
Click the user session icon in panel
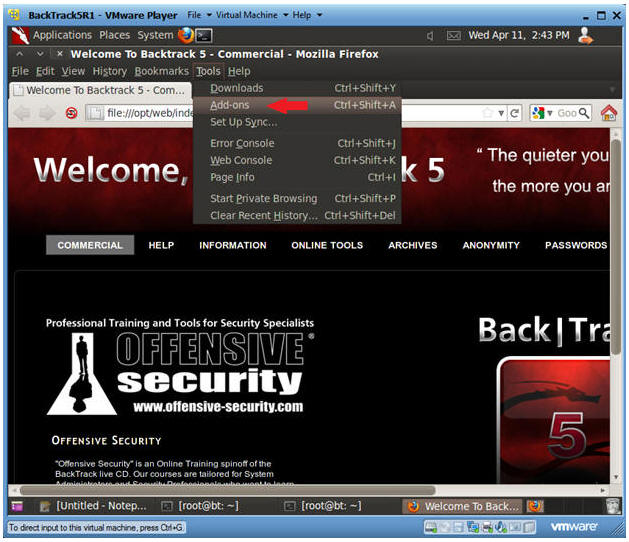(x=586, y=36)
